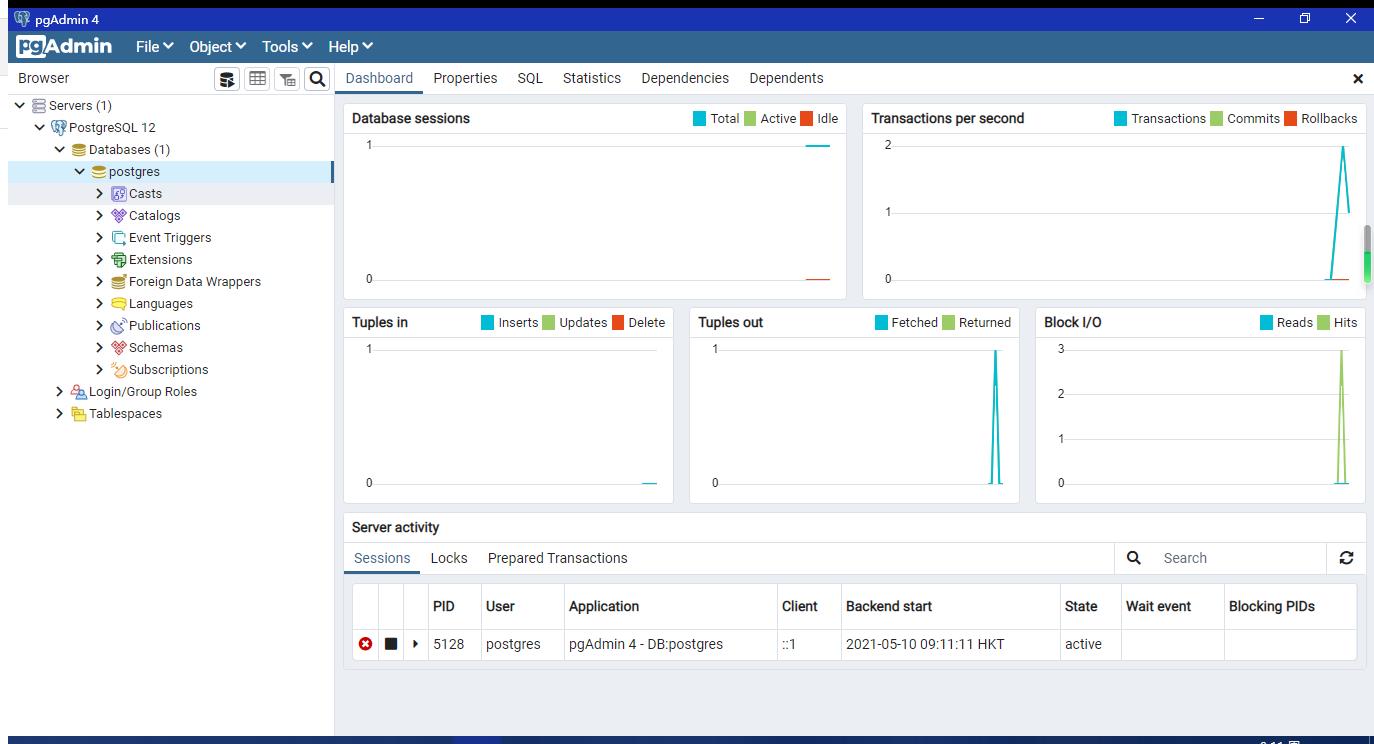The width and height of the screenshot is (1374, 744).
Task: Click the Publications node icon
Action: tap(119, 326)
